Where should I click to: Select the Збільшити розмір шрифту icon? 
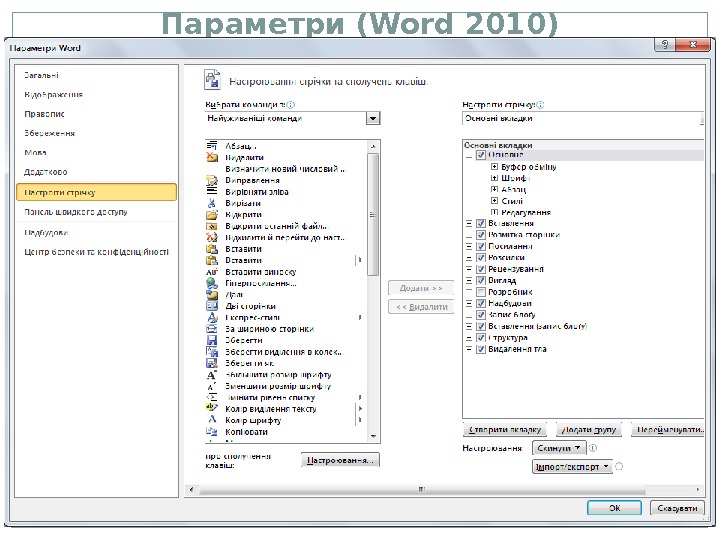[212, 375]
